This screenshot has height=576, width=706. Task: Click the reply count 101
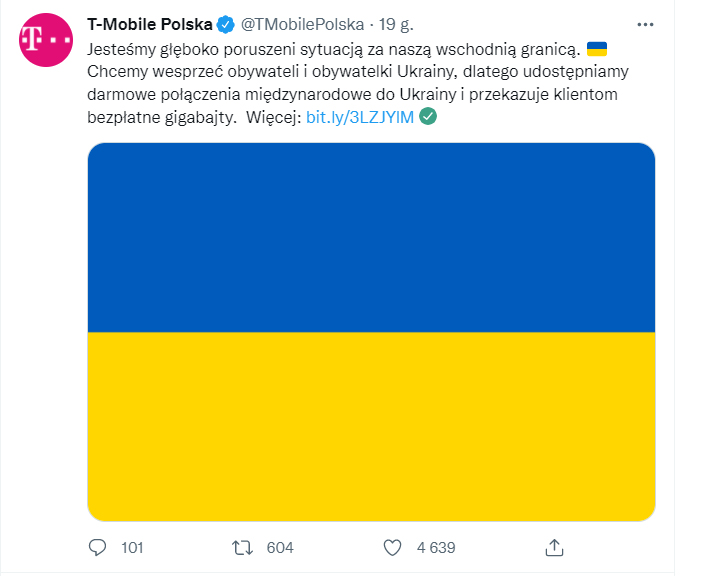pos(132,547)
